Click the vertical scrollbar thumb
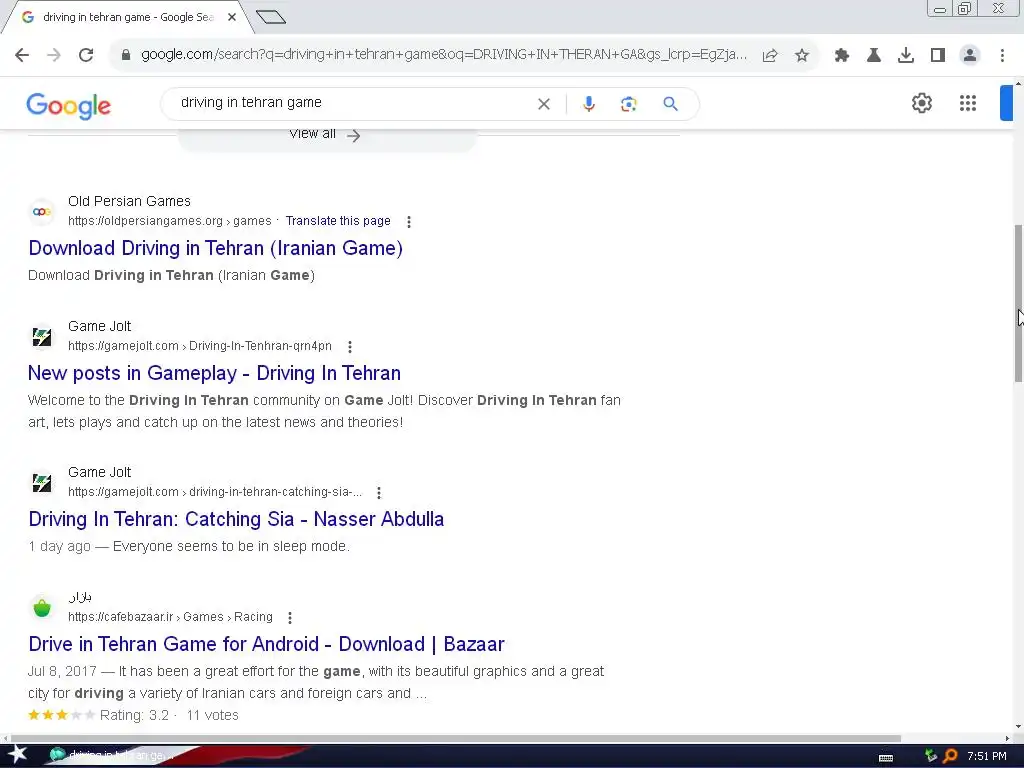 tap(1018, 303)
